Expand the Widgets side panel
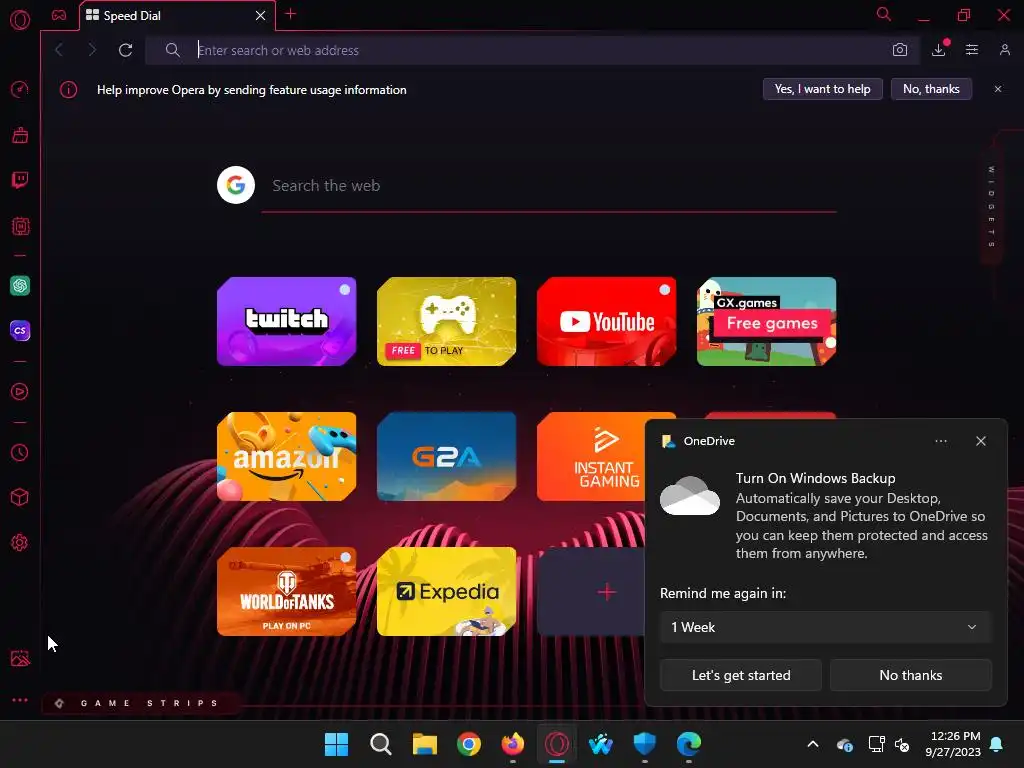 pos(991,206)
